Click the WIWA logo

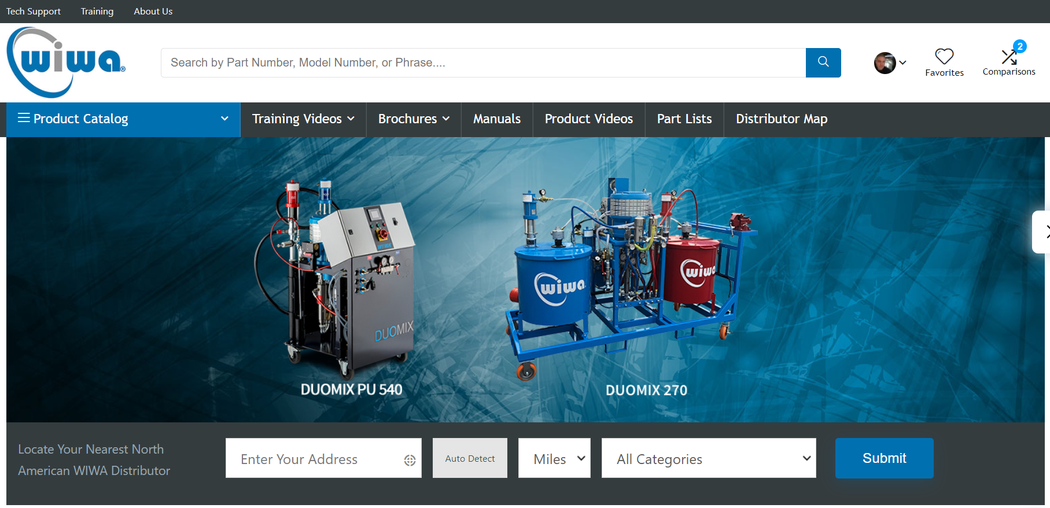click(66, 62)
